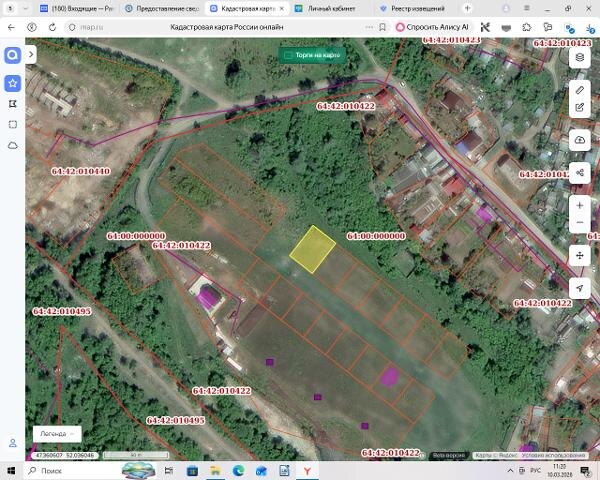
Task: Locate my position with the arrow button
Action: (579, 288)
